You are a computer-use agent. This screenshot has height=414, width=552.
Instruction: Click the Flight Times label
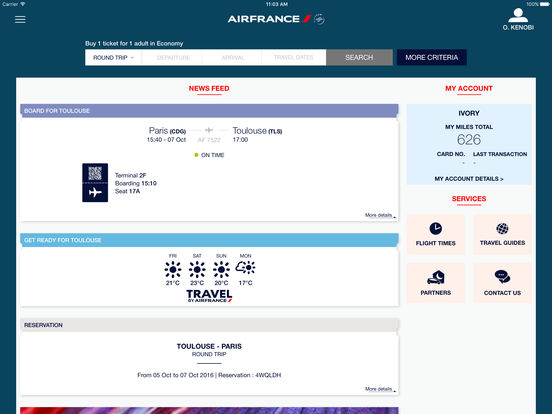(x=435, y=243)
